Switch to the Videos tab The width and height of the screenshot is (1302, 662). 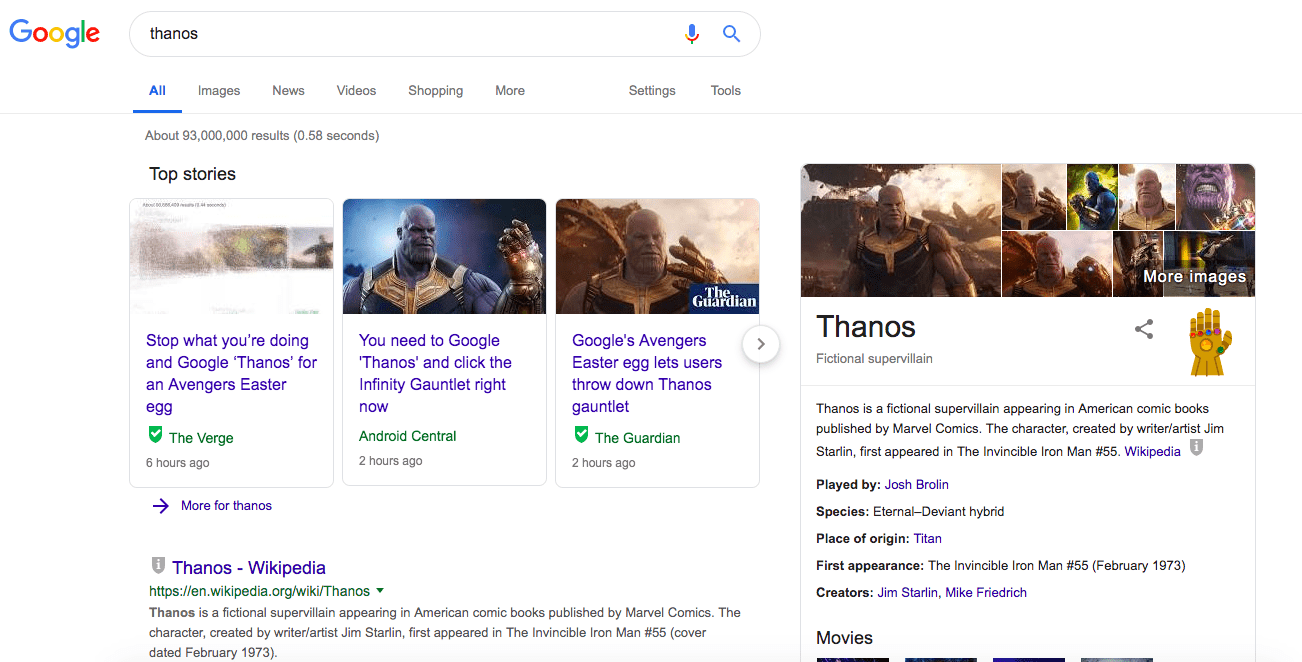point(356,90)
